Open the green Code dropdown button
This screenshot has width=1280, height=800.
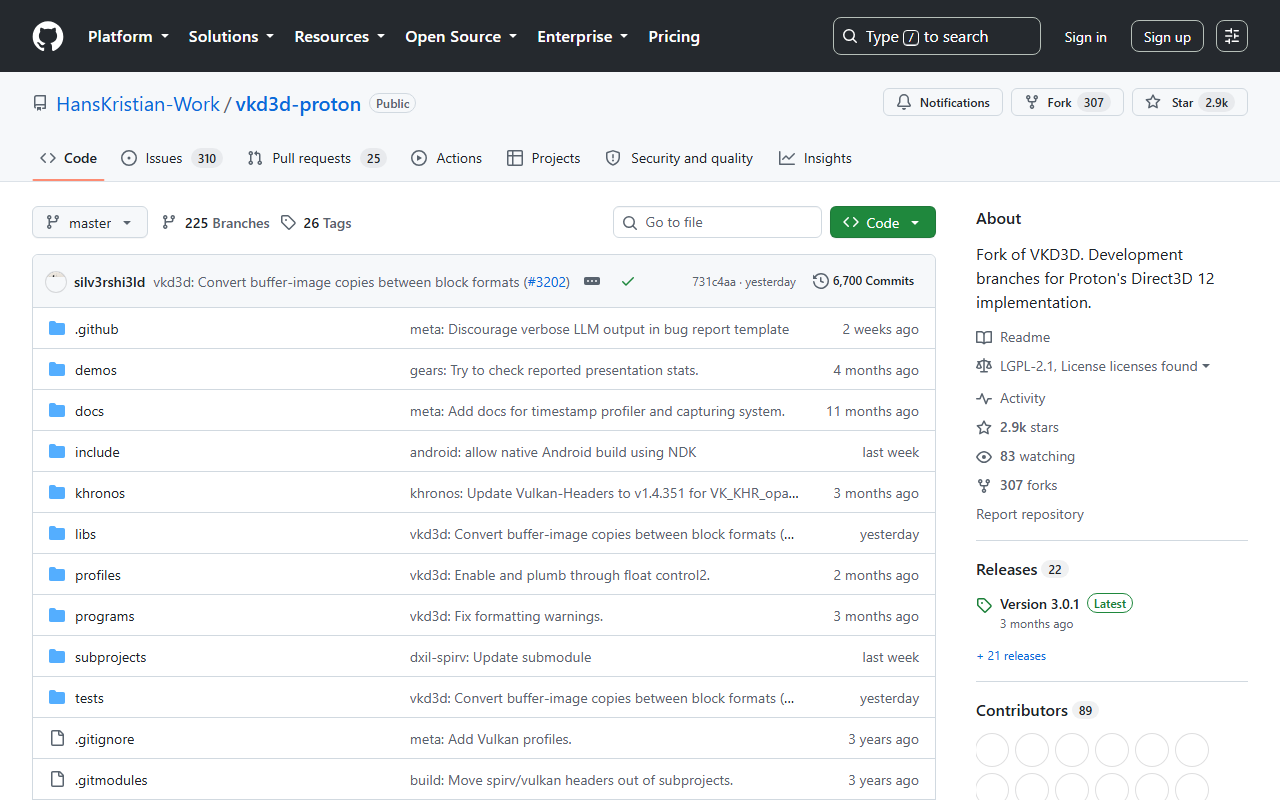[x=883, y=222]
